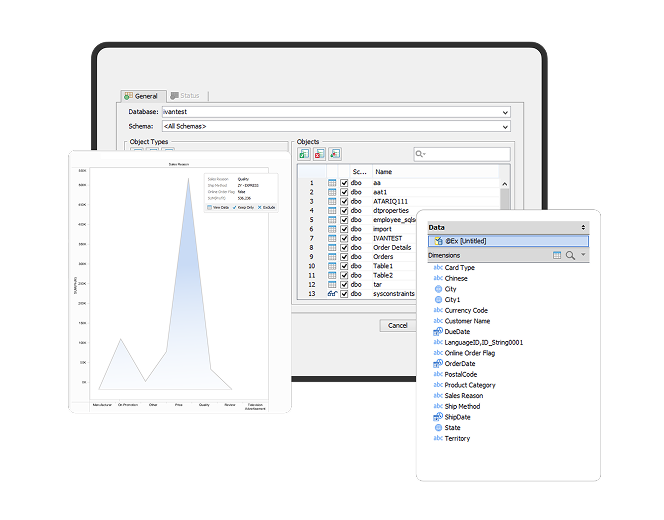Click the objects list scrollbar thumb
This screenshot has height=520, width=664.
pyautogui.click(x=504, y=199)
